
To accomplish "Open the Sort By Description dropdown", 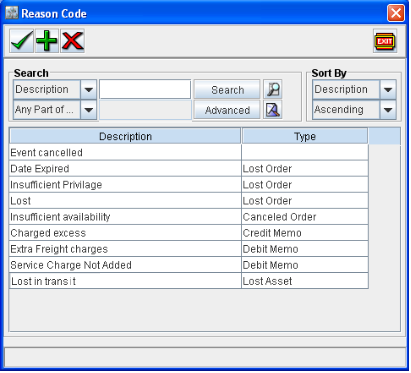I will point(388,89).
